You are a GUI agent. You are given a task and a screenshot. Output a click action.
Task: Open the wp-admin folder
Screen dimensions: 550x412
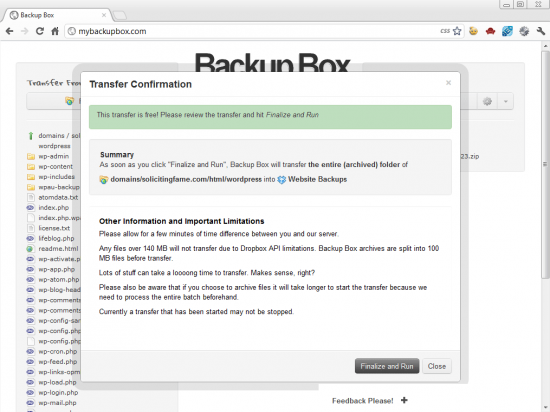53,156
